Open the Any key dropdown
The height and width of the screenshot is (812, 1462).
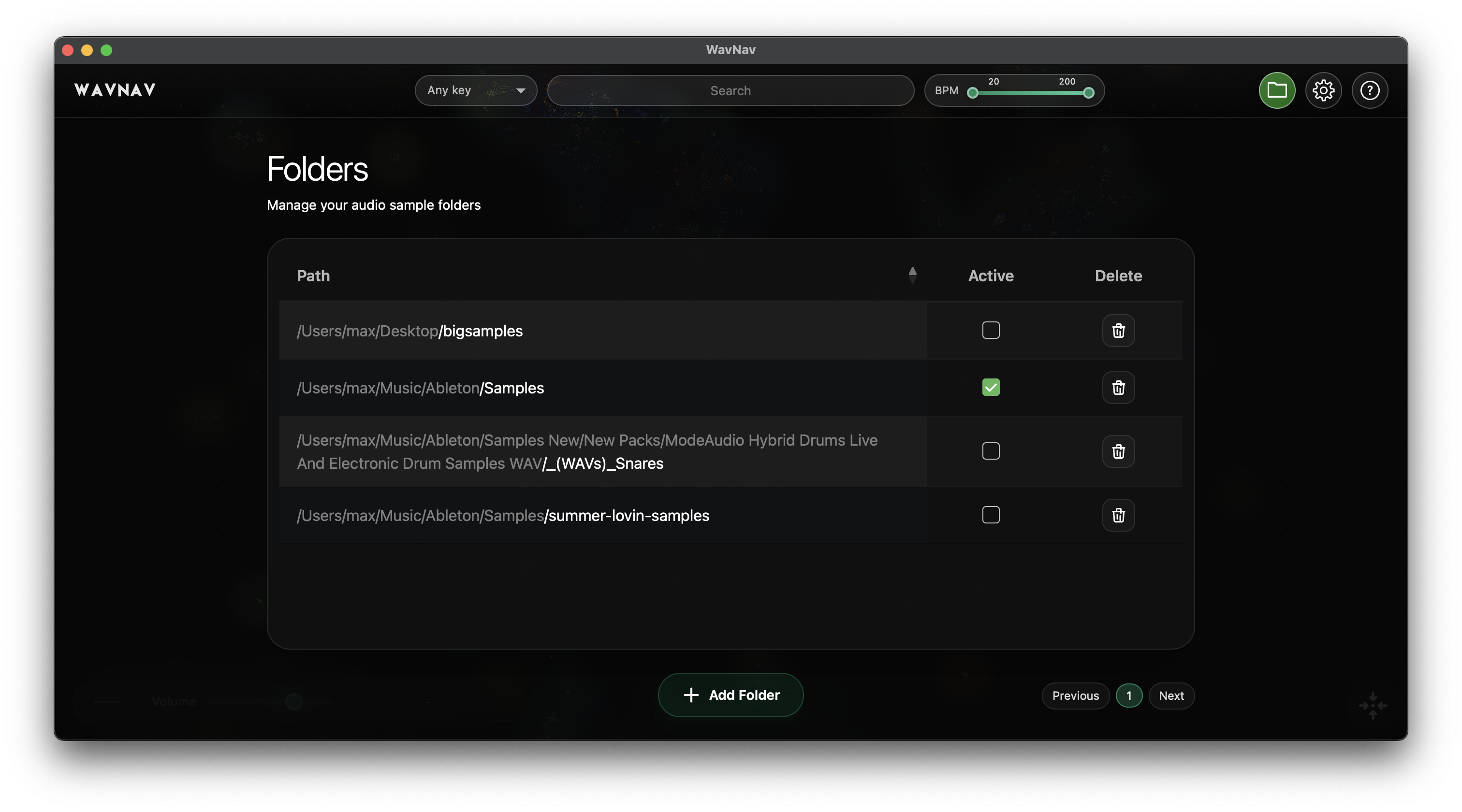click(476, 90)
